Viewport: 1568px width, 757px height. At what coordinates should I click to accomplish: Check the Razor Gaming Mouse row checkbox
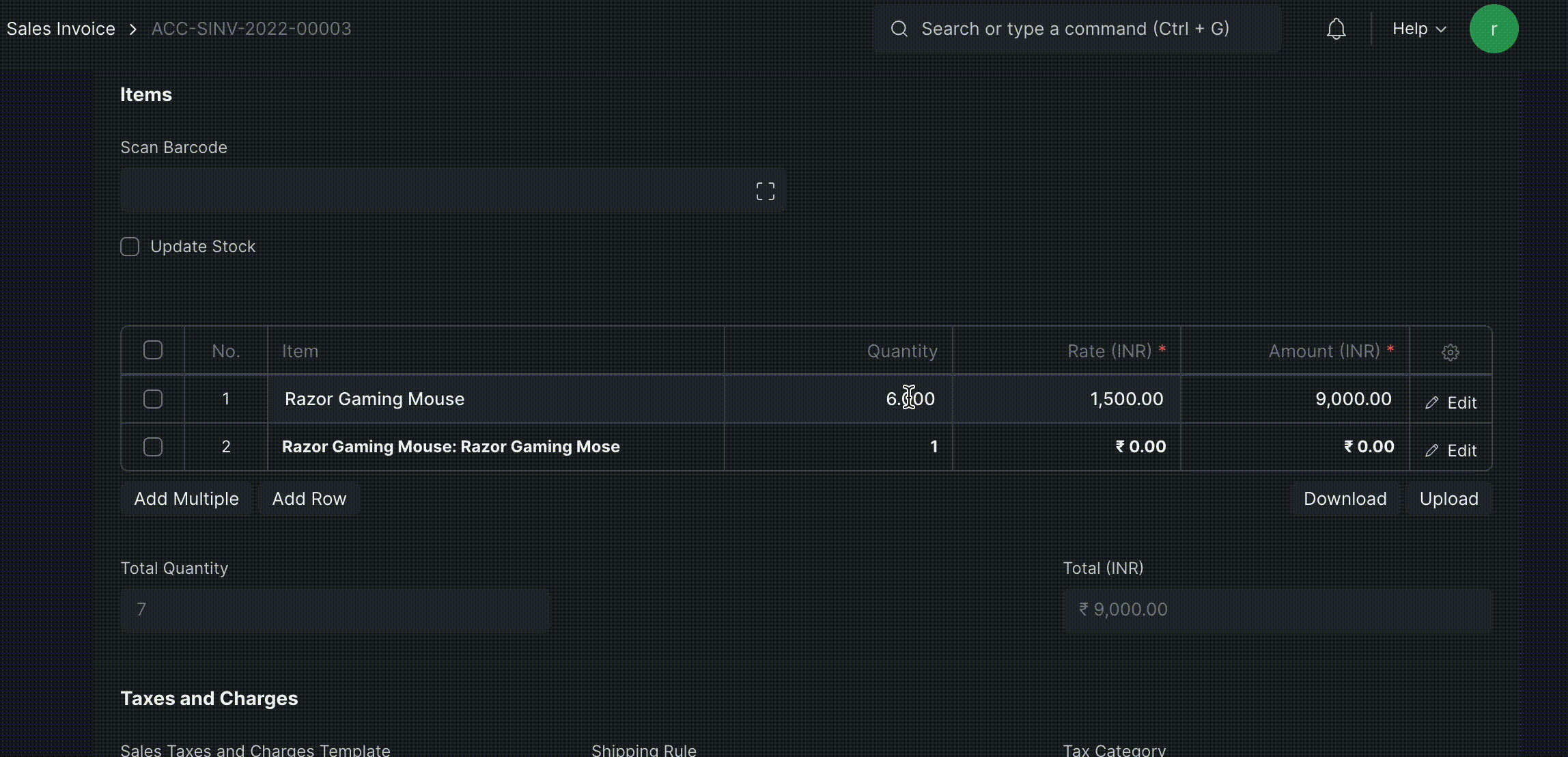pyautogui.click(x=152, y=399)
